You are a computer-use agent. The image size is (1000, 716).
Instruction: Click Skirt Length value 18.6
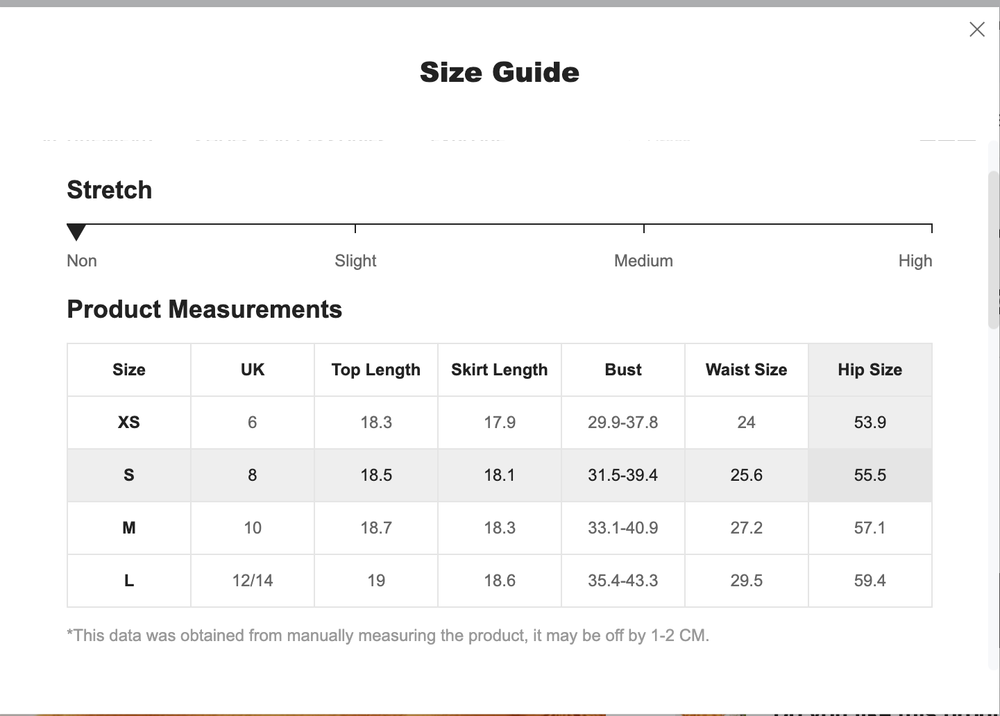(499, 581)
